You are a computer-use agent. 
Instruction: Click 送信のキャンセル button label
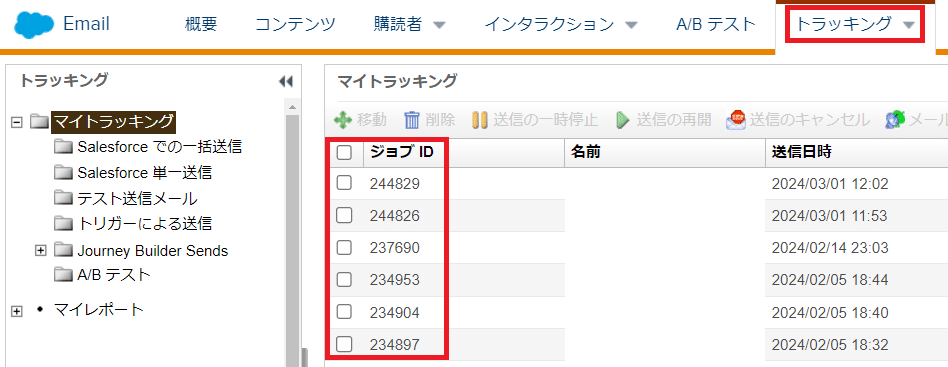tap(810, 120)
